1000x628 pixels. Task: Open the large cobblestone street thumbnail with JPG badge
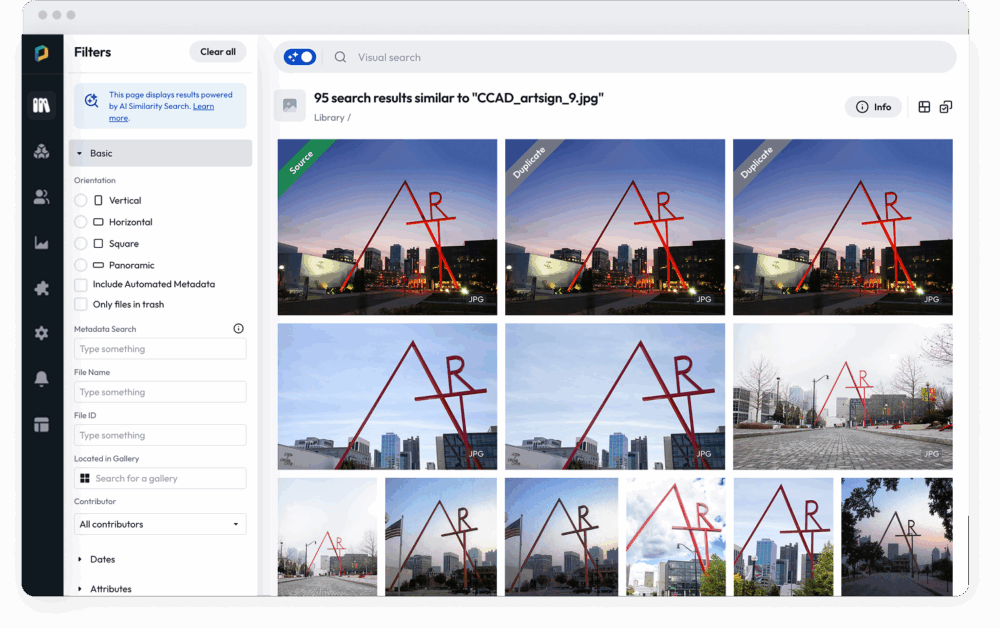tap(842, 397)
